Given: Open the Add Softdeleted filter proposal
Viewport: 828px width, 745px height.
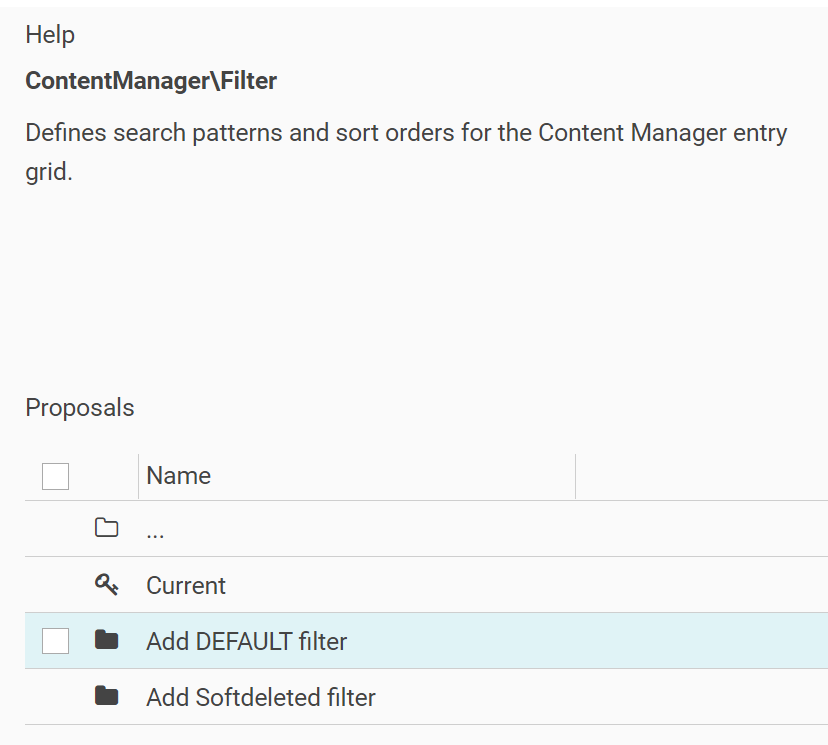Looking at the screenshot, I should point(260,697).
